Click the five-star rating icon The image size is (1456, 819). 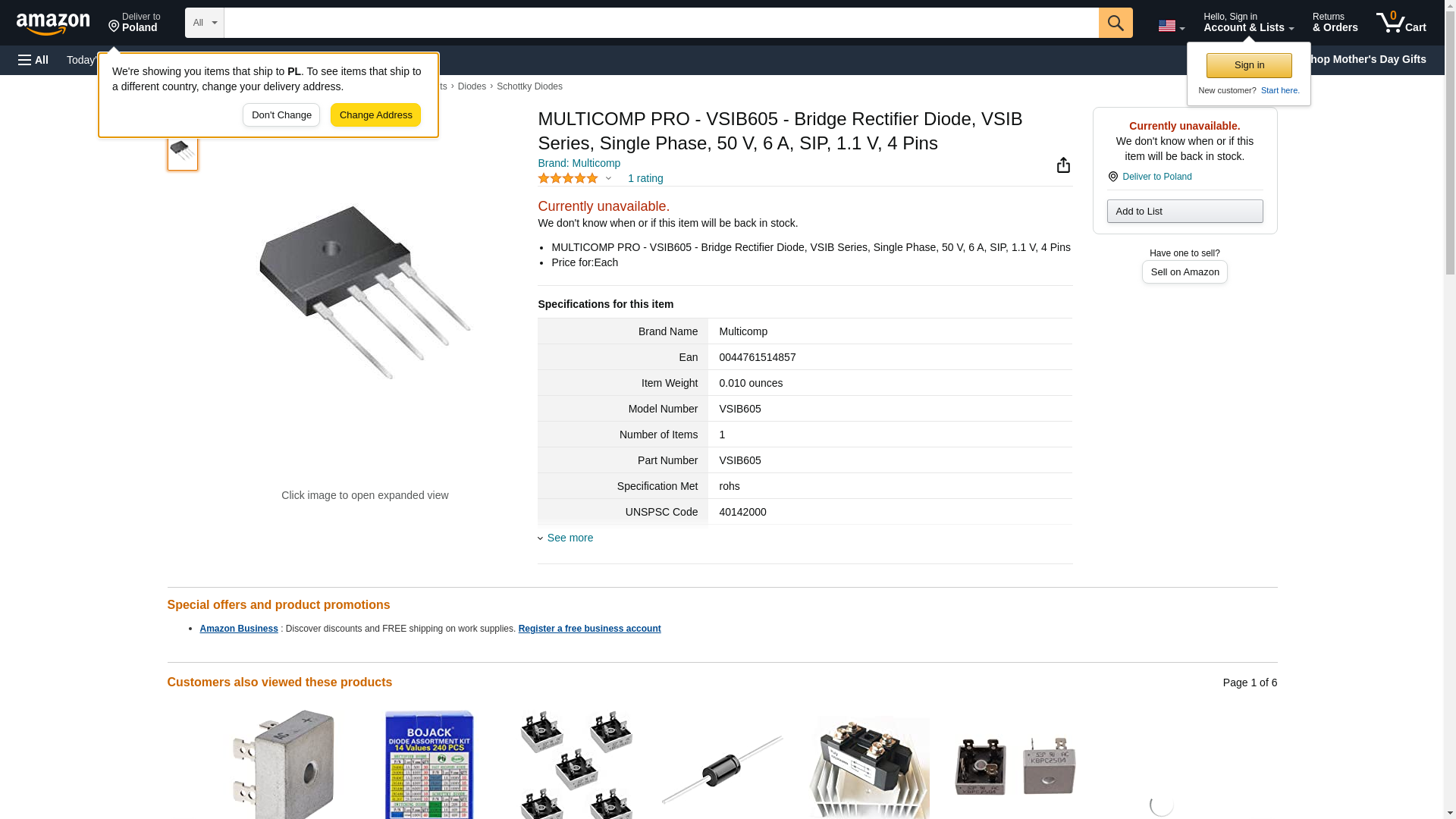pyautogui.click(x=568, y=178)
